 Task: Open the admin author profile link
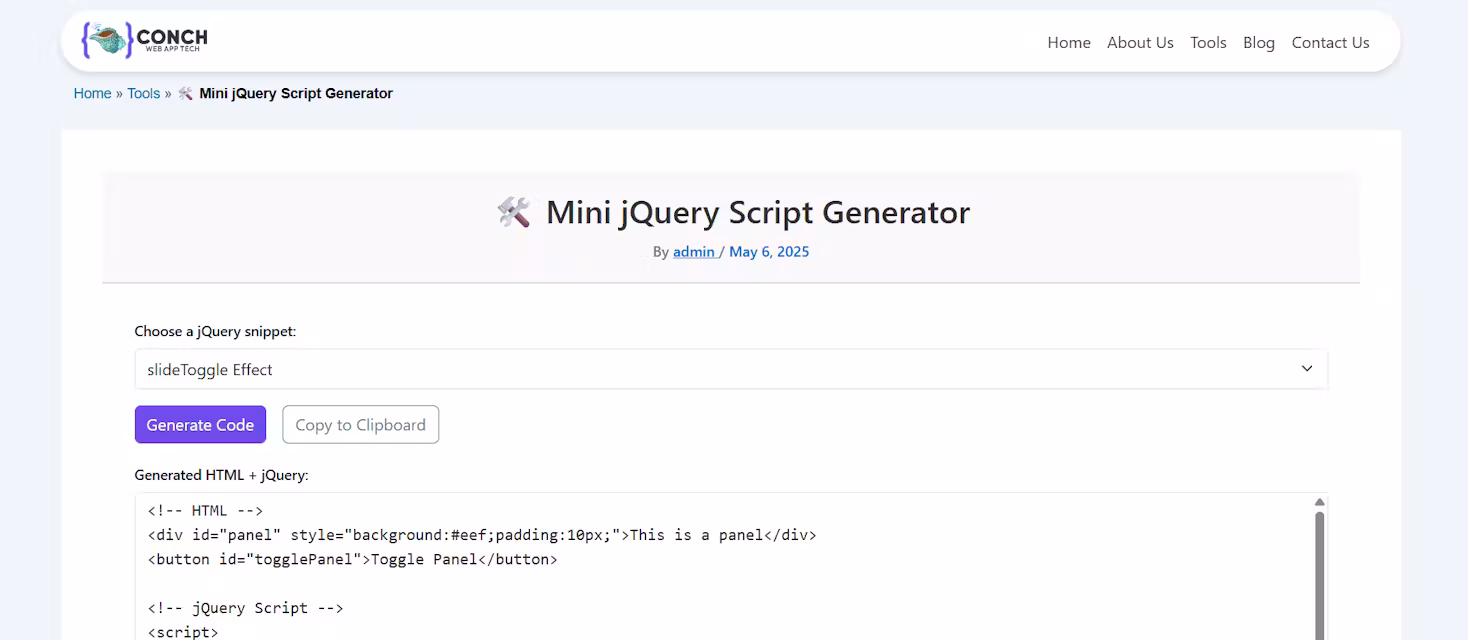(x=694, y=251)
